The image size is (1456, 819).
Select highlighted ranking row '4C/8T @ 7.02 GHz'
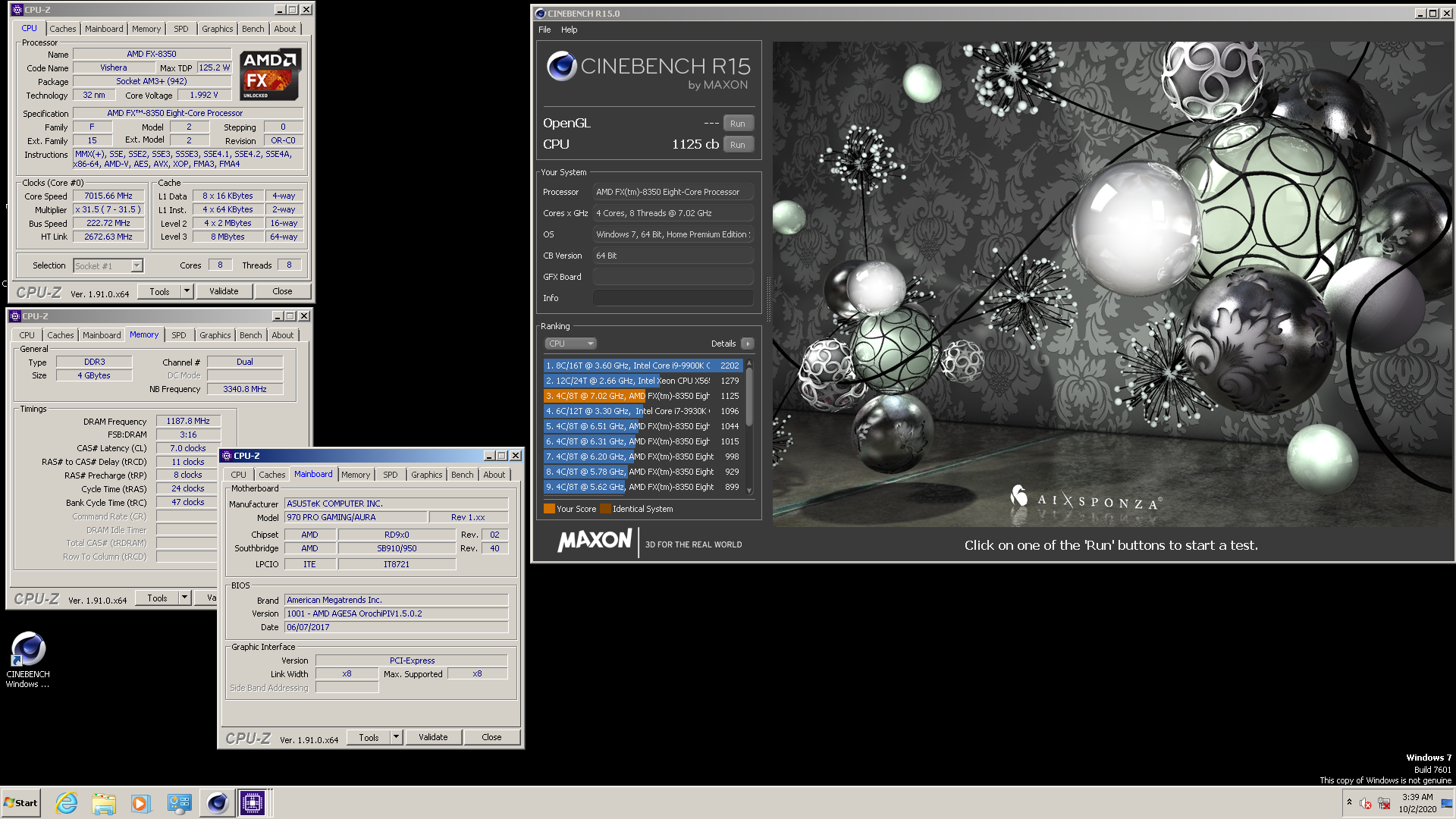click(x=643, y=396)
